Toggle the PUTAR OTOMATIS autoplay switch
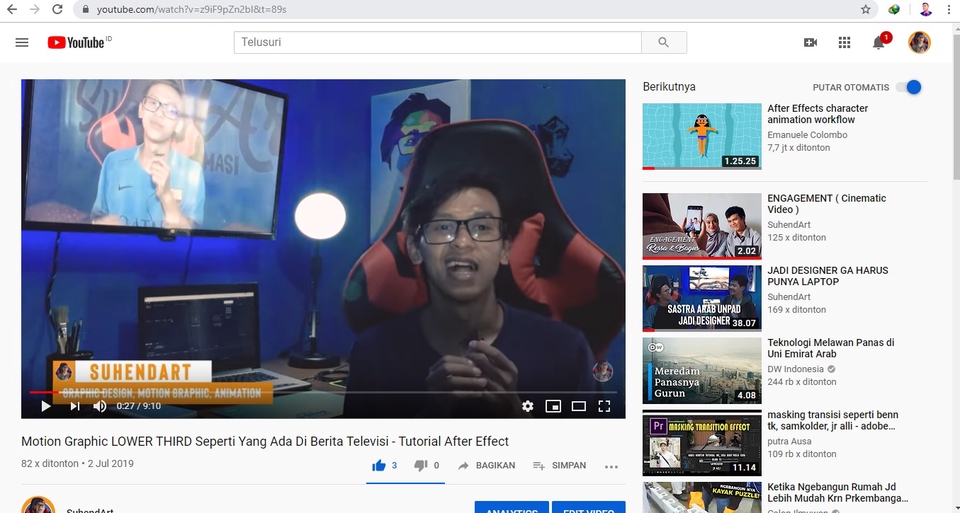 pyautogui.click(x=909, y=87)
